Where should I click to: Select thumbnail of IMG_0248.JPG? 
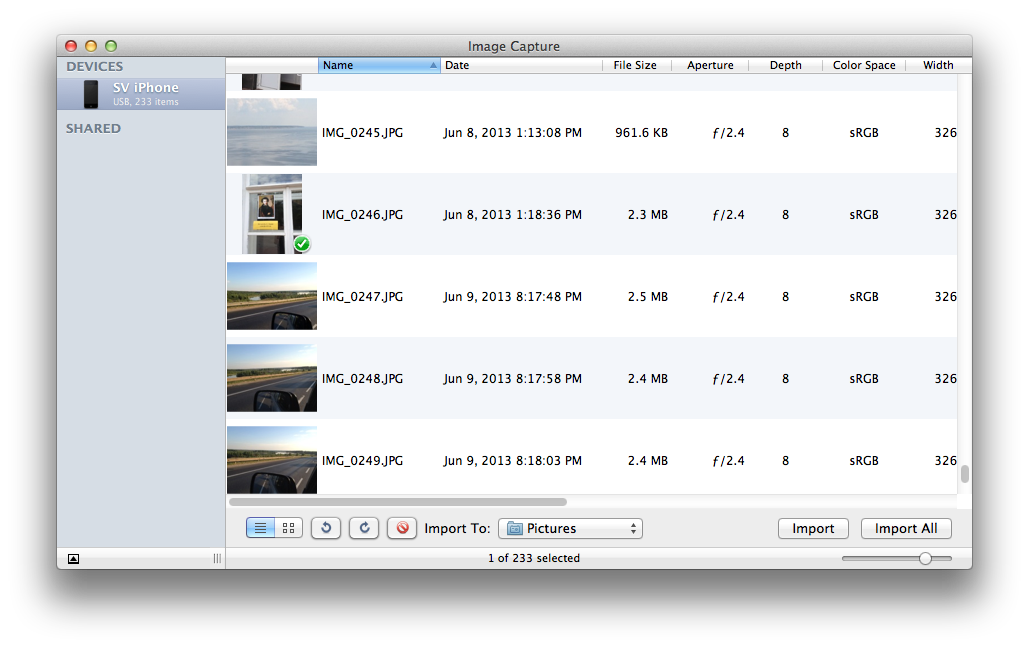272,378
